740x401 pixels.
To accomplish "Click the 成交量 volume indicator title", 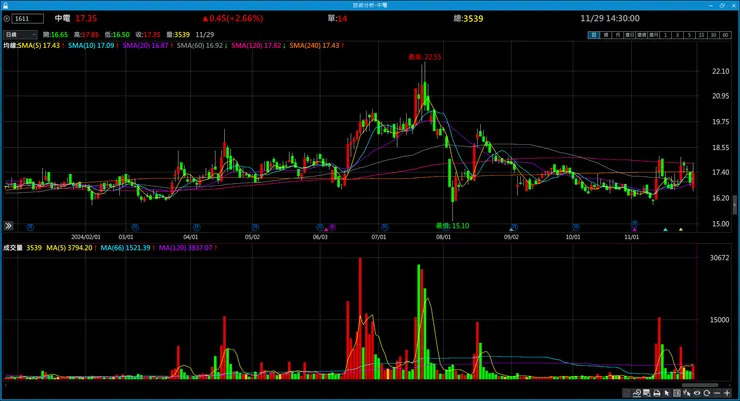I will tap(13, 248).
